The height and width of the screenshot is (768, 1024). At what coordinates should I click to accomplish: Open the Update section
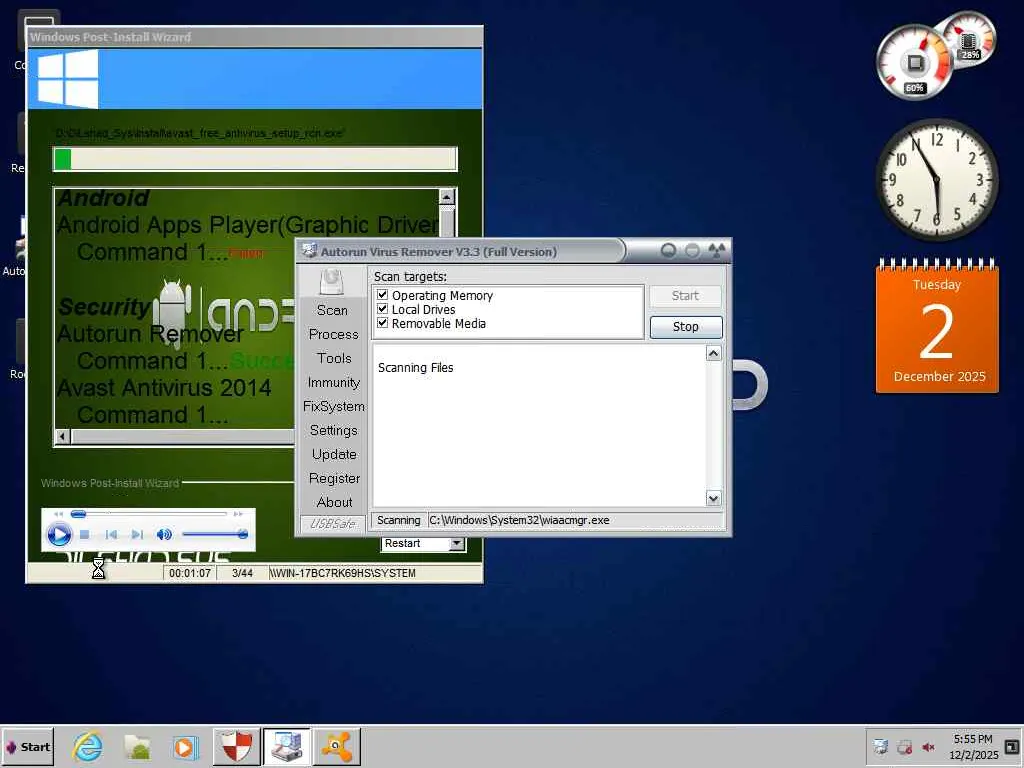[334, 455]
